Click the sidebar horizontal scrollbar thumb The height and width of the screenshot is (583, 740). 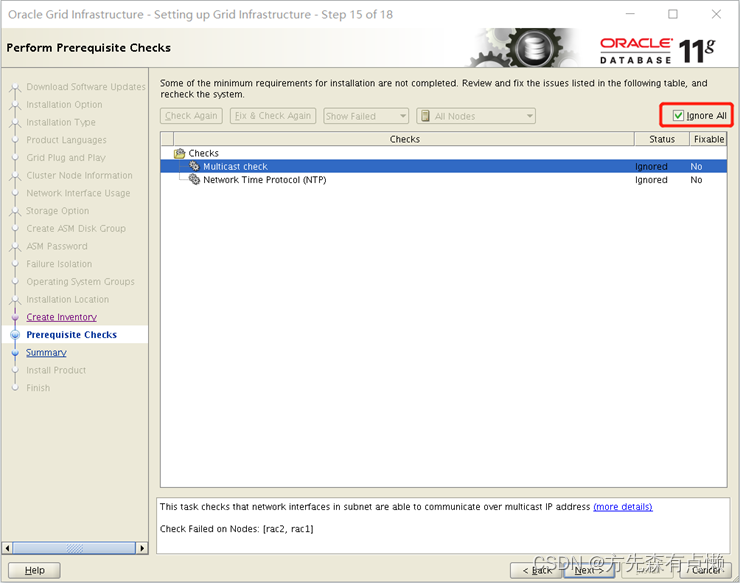point(74,548)
